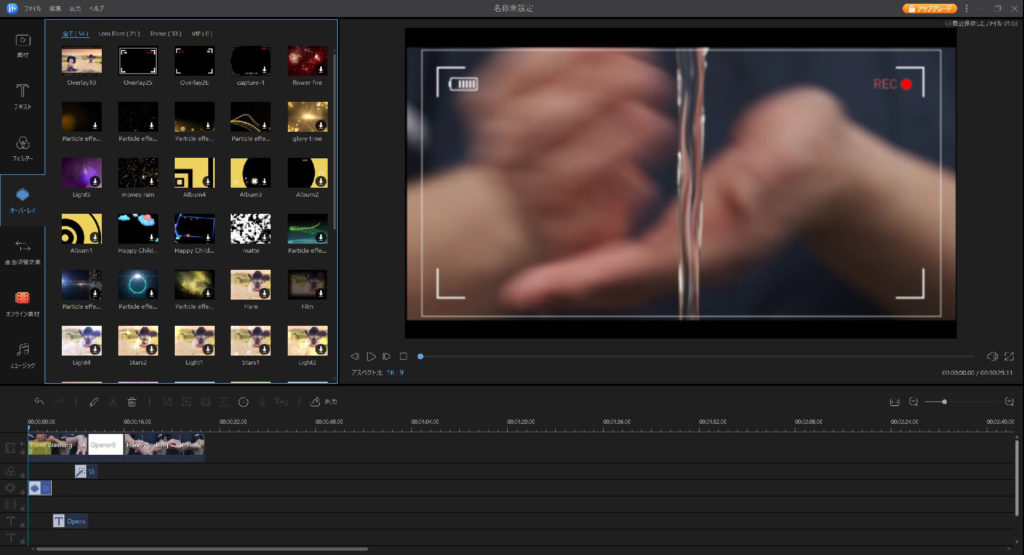Click the timeline zoom slider handle
The width and height of the screenshot is (1024, 555).
click(x=944, y=402)
